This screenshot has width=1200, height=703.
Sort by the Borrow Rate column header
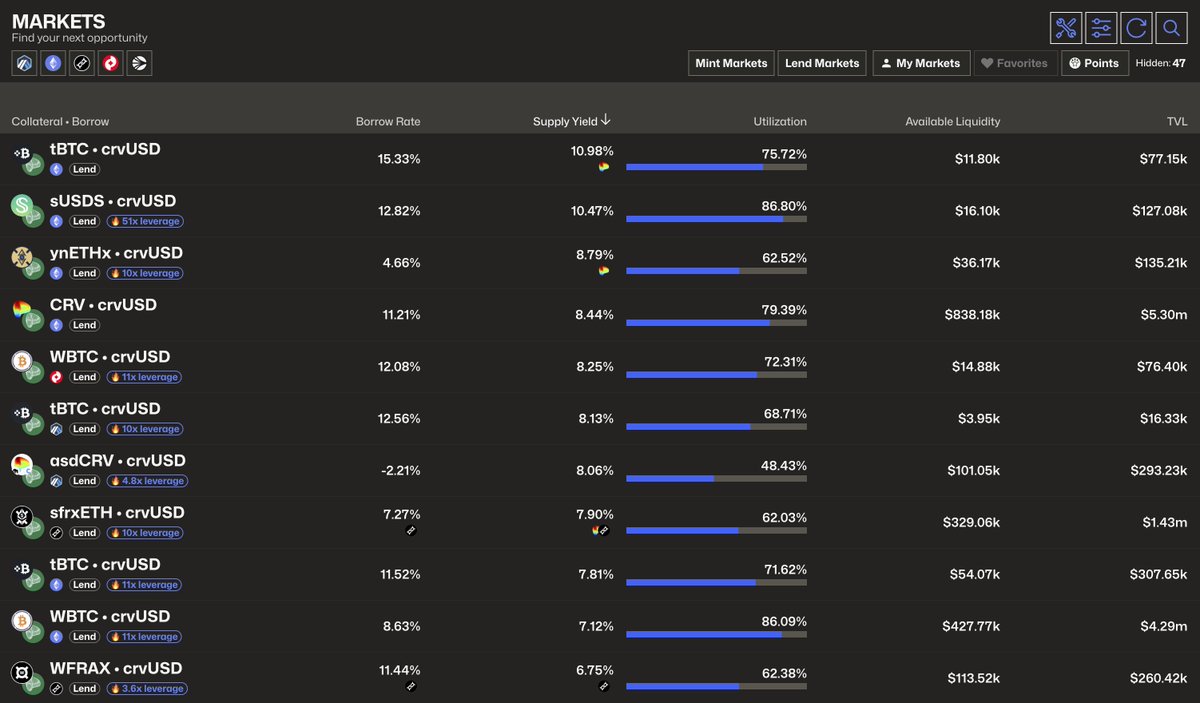click(388, 122)
